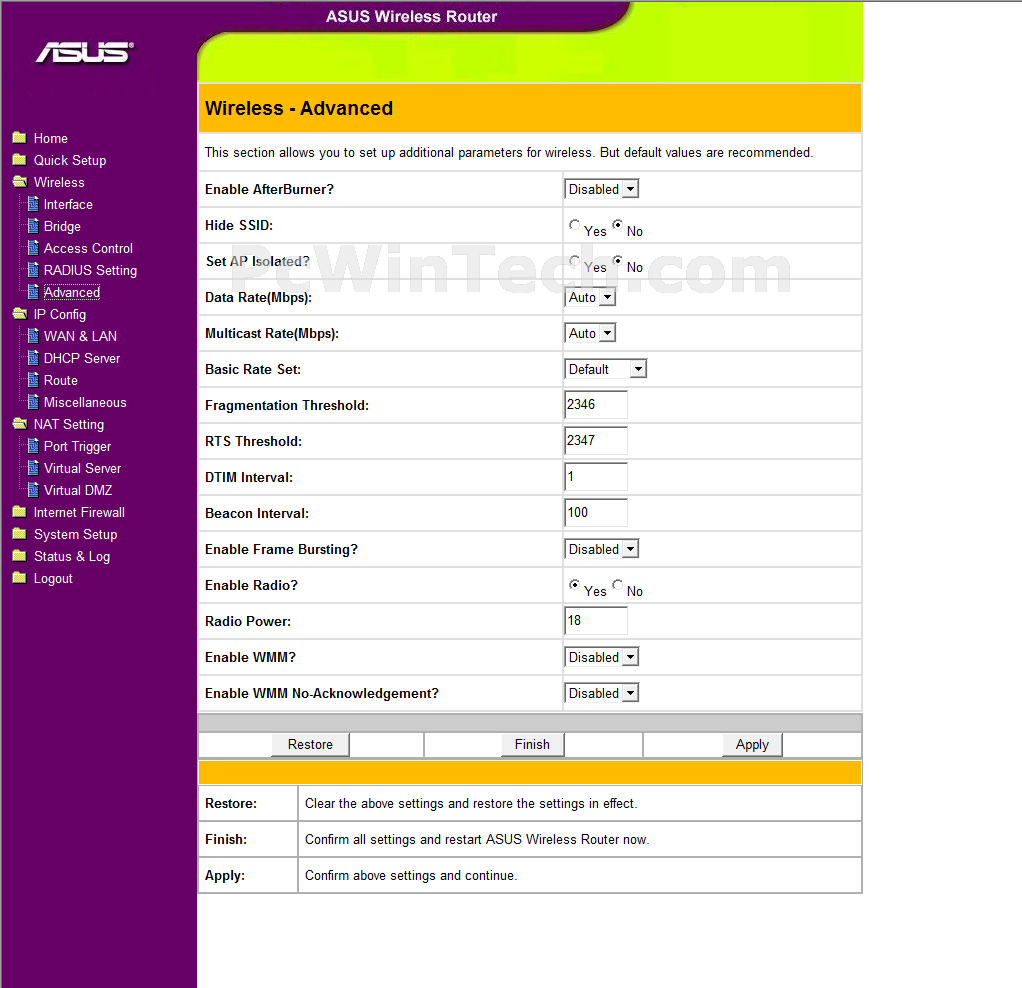Open the Miscellaneous link
The width and height of the screenshot is (1022, 988).
(85, 403)
